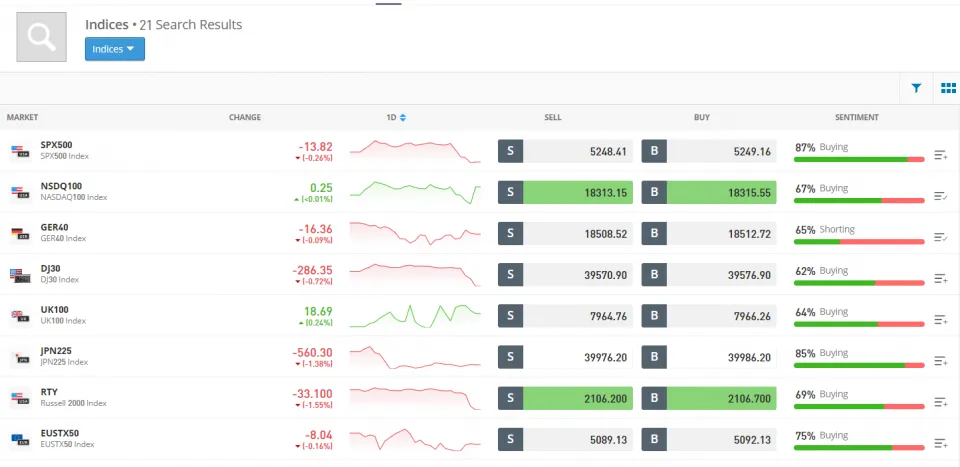This screenshot has width=960, height=467.
Task: Click the RTY flag icon
Action: point(20,398)
